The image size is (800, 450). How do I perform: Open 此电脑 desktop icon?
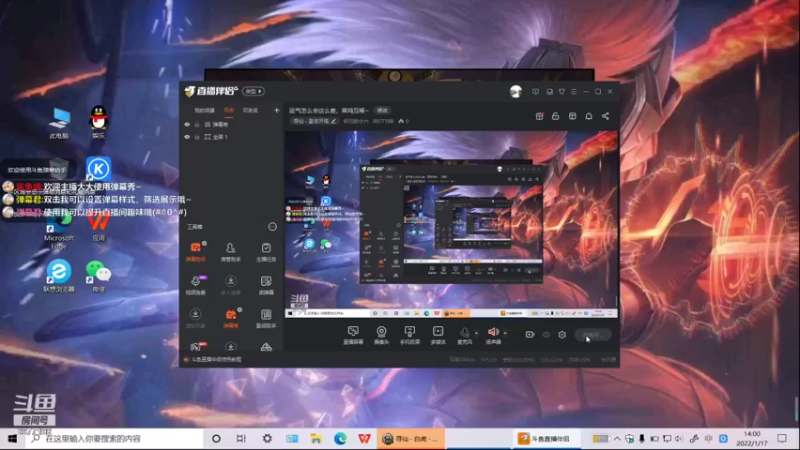(x=60, y=123)
